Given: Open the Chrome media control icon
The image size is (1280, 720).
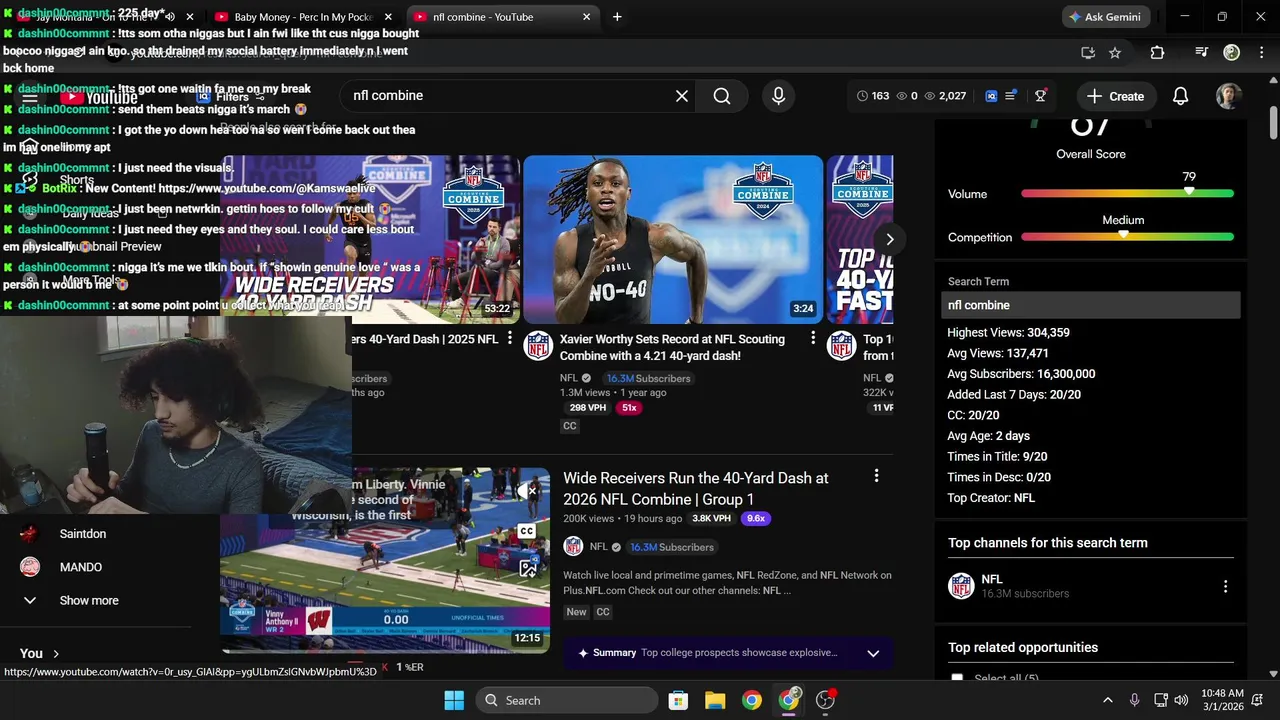Looking at the screenshot, I should 1202,53.
